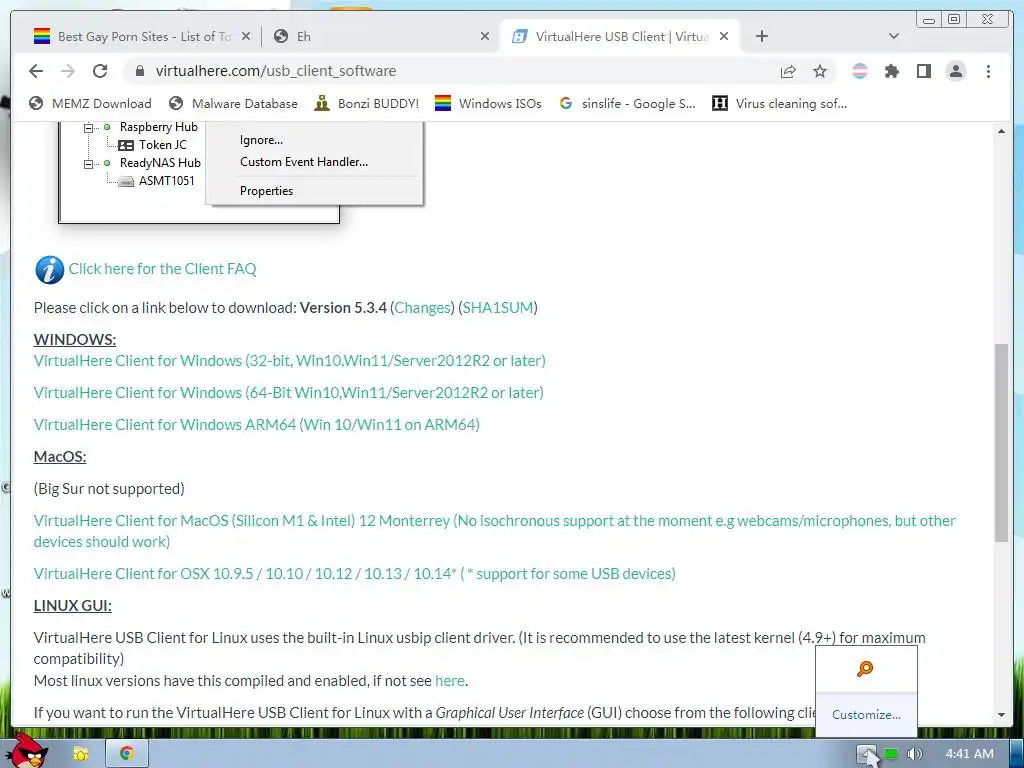Open the Client FAQ link
Screen dimensions: 1024x768
(163, 269)
